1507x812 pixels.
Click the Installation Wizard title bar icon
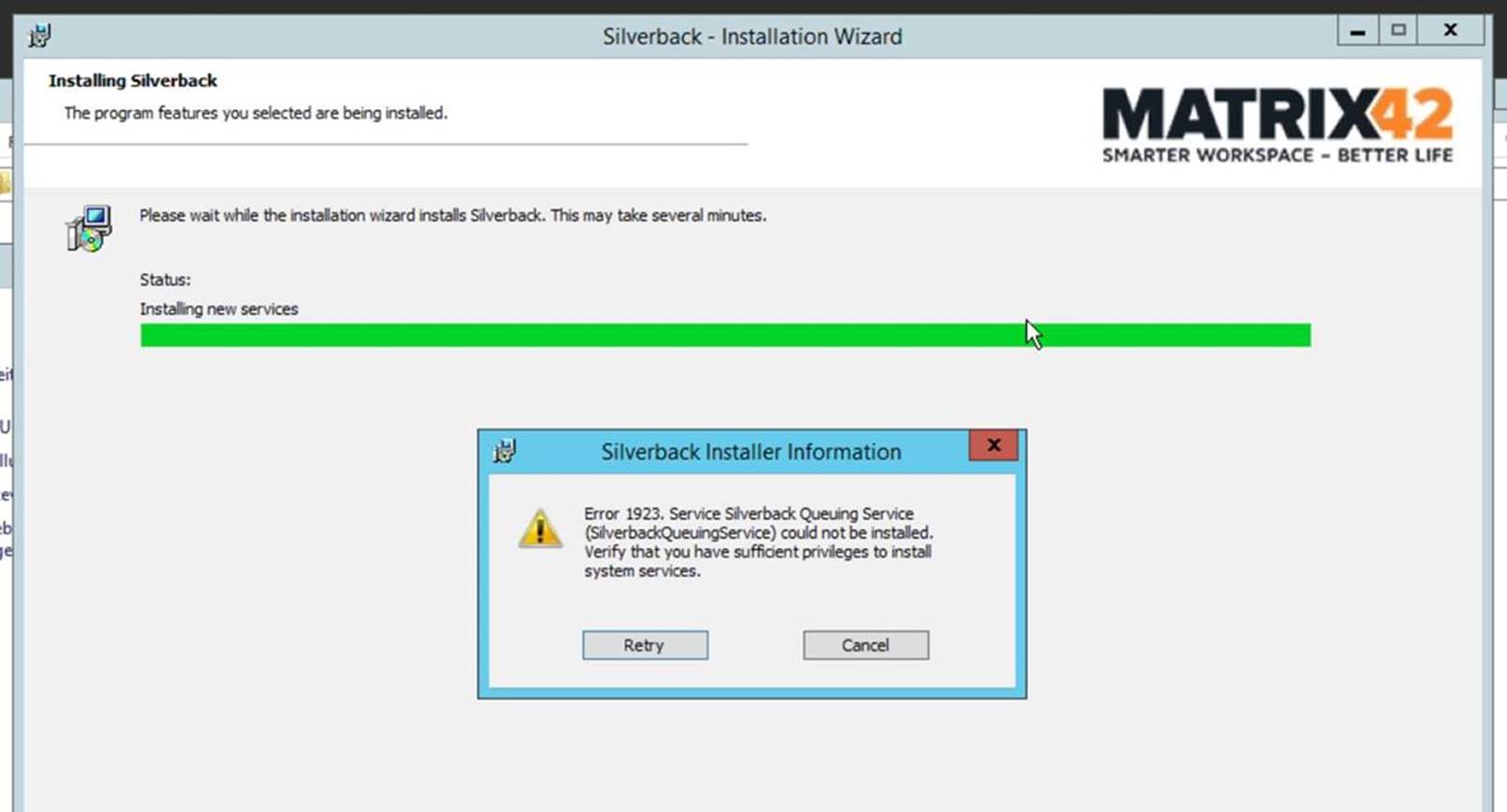pyautogui.click(x=39, y=36)
